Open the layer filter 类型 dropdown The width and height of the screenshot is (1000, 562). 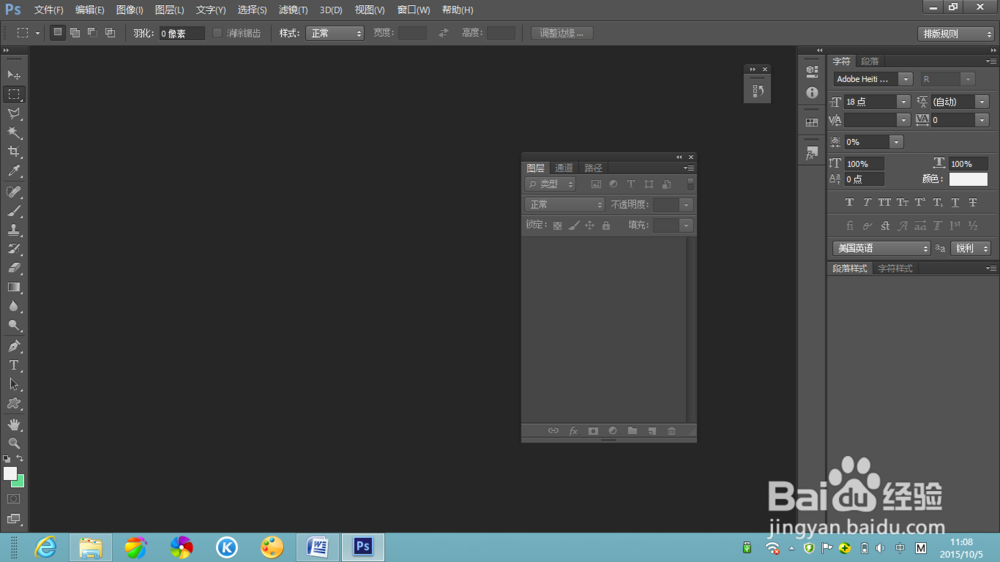coord(550,184)
